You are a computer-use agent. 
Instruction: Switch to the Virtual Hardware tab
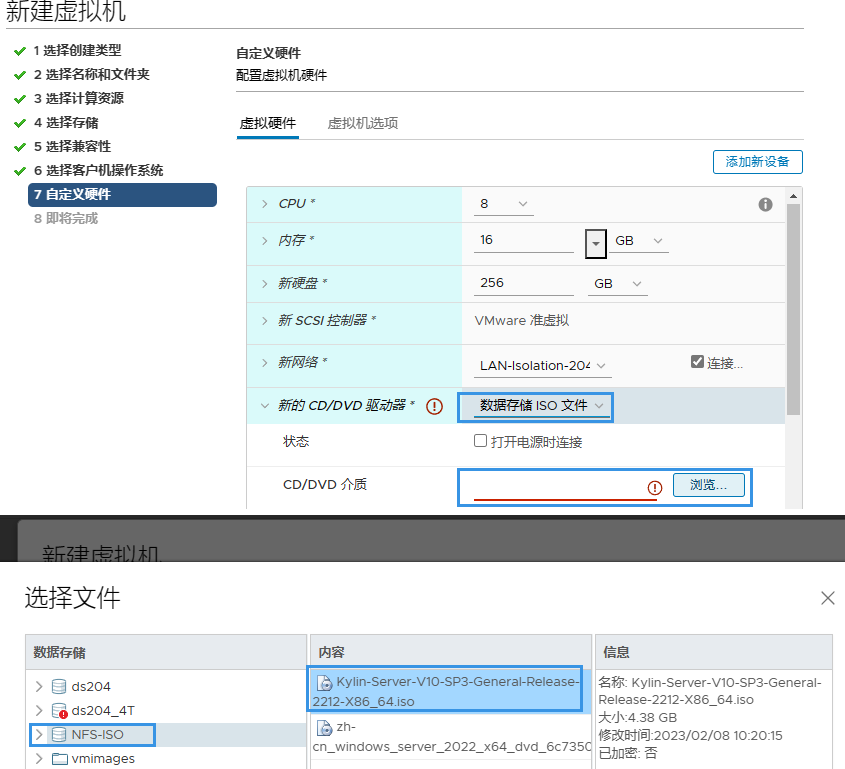click(268, 123)
